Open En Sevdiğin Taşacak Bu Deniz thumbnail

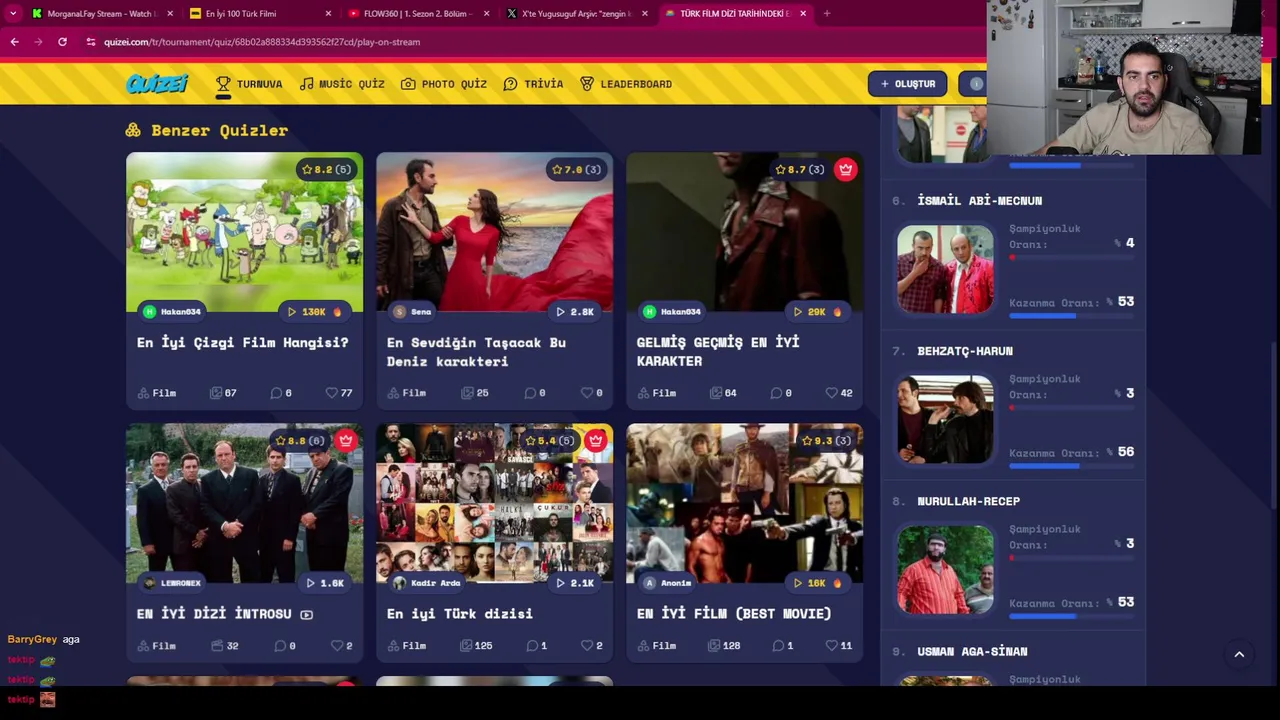pos(494,232)
